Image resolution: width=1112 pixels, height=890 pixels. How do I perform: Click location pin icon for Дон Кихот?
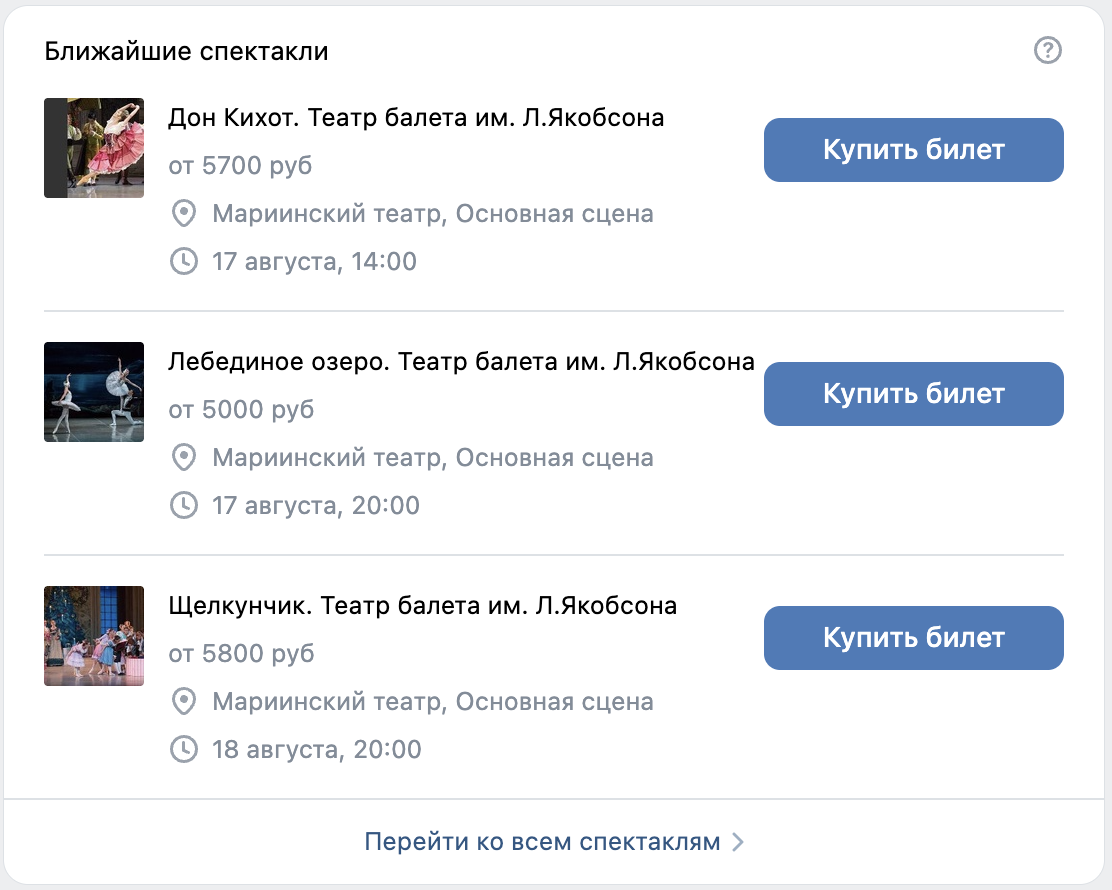(x=184, y=213)
